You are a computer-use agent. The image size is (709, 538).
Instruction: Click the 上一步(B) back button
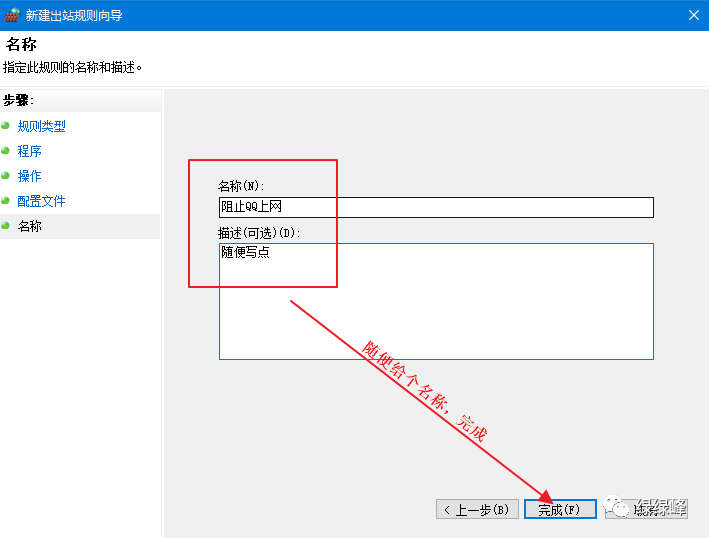477,510
